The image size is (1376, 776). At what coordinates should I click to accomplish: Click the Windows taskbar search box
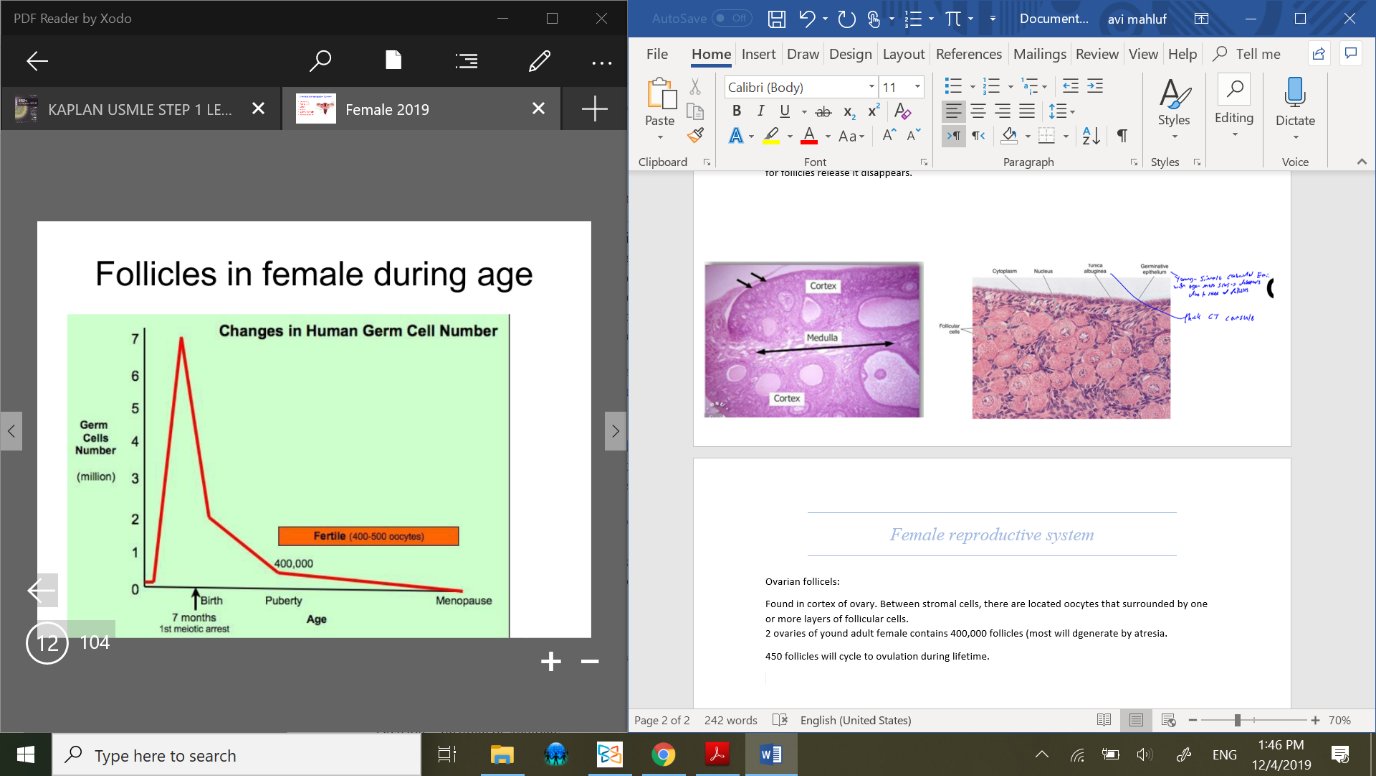click(236, 755)
